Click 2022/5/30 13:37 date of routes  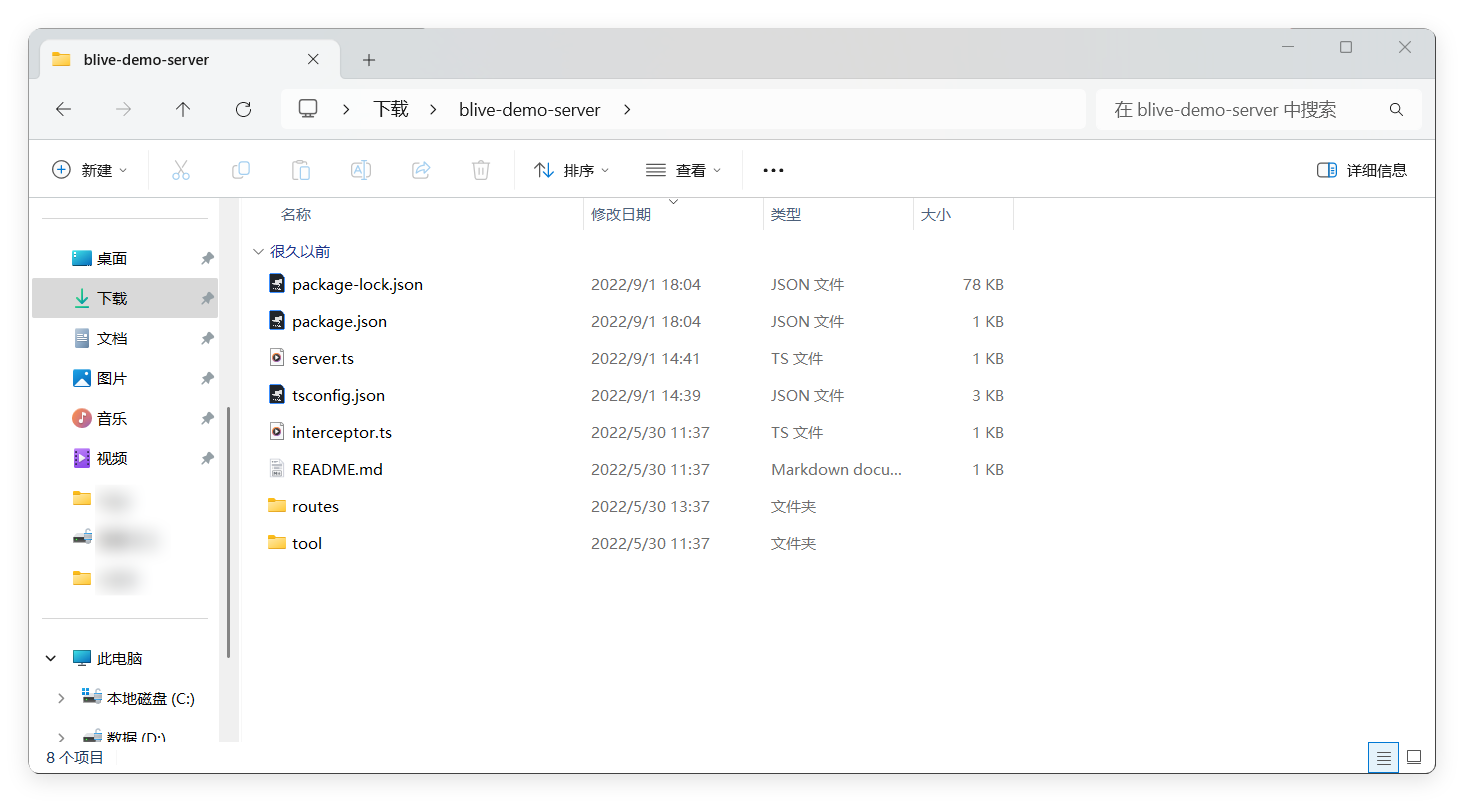pos(650,506)
